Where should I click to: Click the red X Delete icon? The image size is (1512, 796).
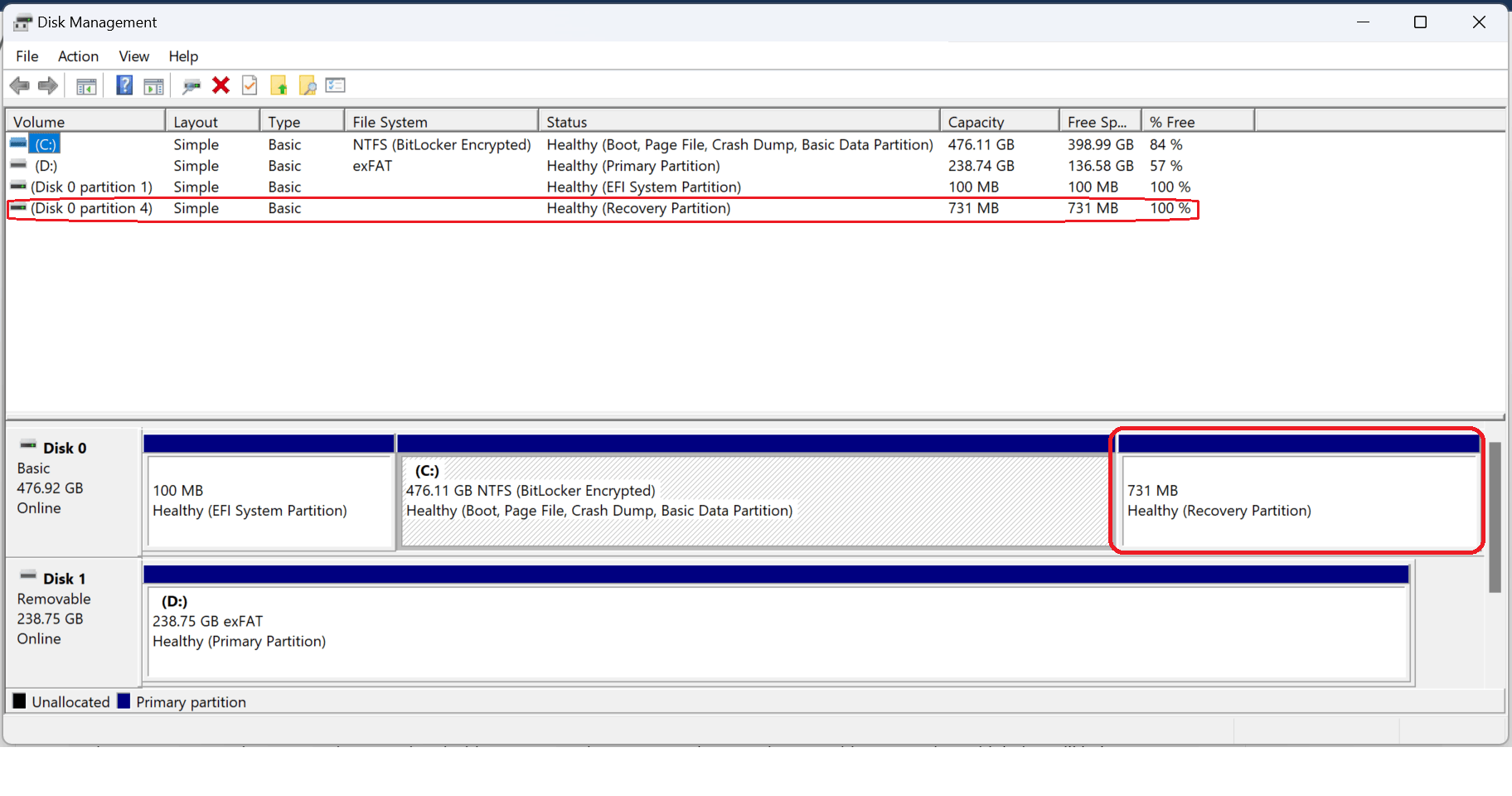[220, 85]
